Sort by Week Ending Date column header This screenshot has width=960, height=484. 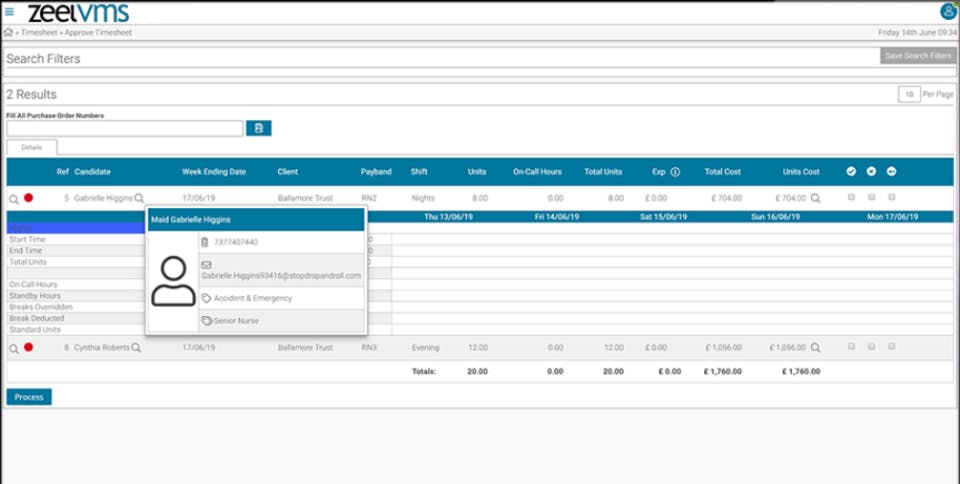point(214,172)
